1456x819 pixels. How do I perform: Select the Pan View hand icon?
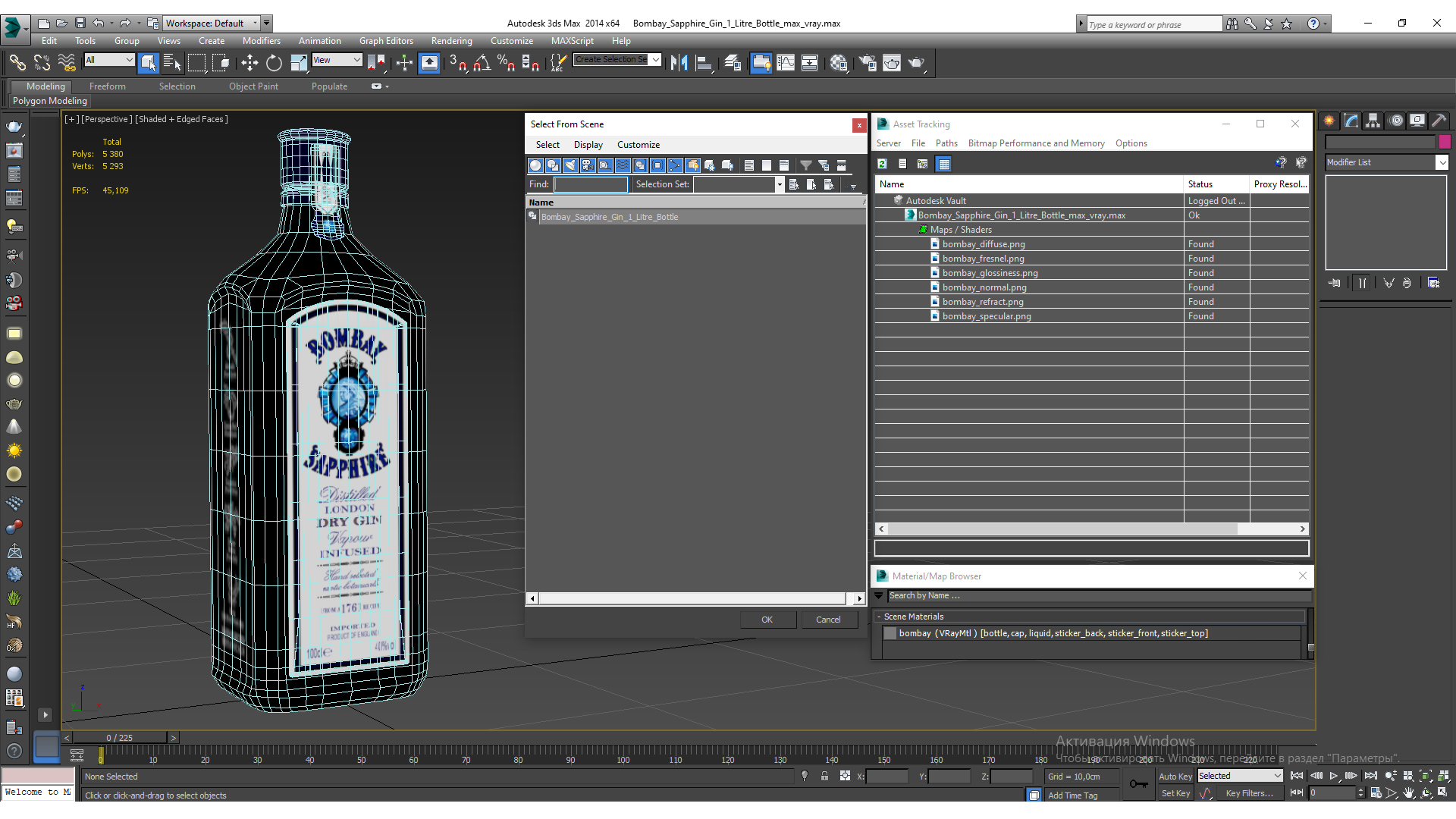pyautogui.click(x=1409, y=793)
